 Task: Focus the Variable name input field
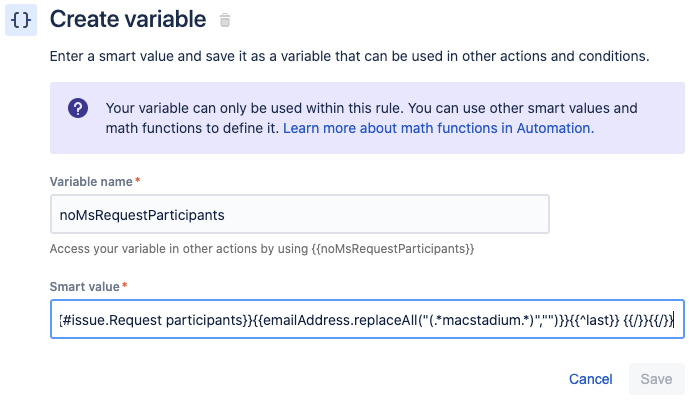(x=300, y=215)
